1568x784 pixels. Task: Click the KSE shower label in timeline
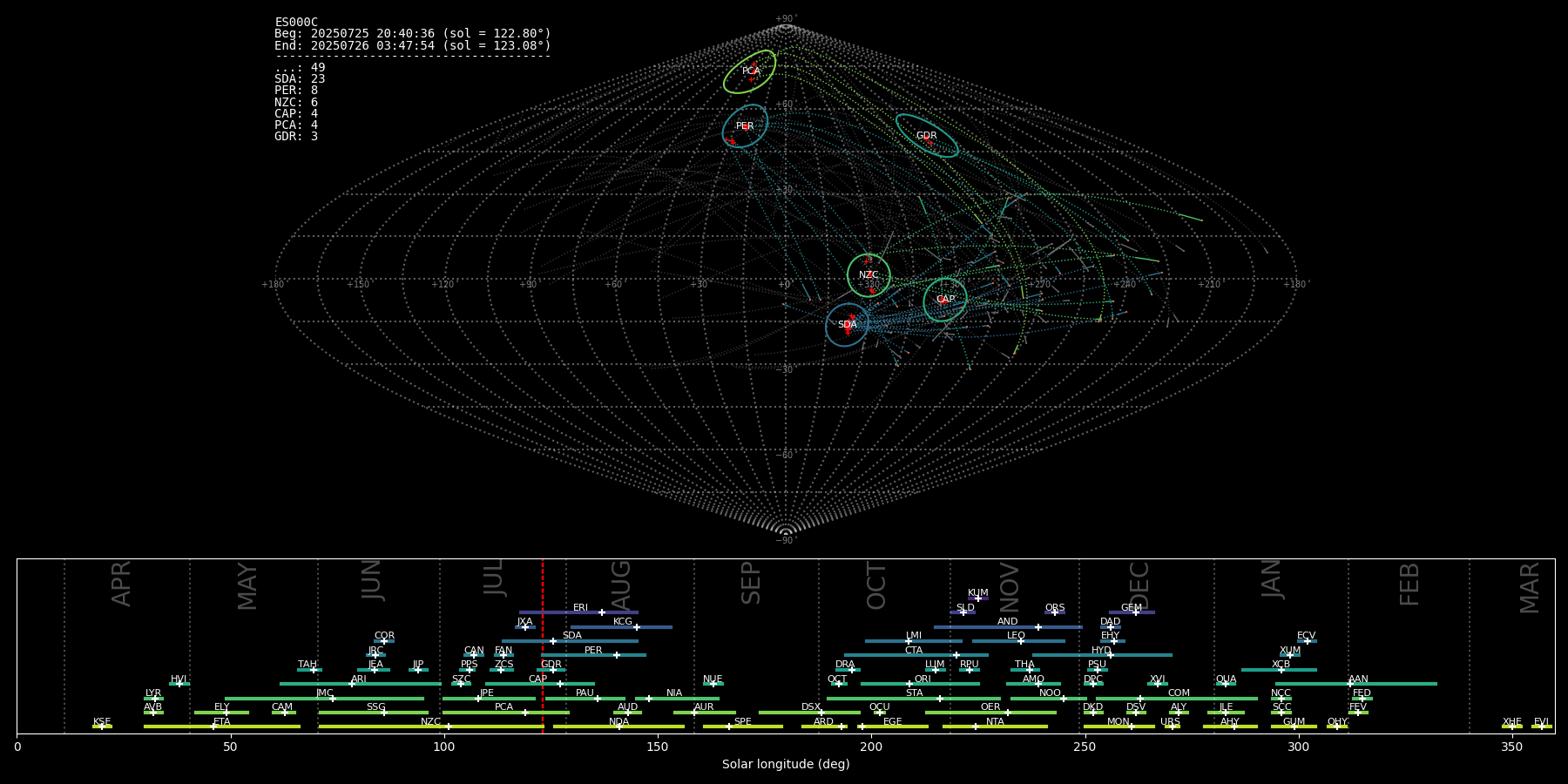102,722
